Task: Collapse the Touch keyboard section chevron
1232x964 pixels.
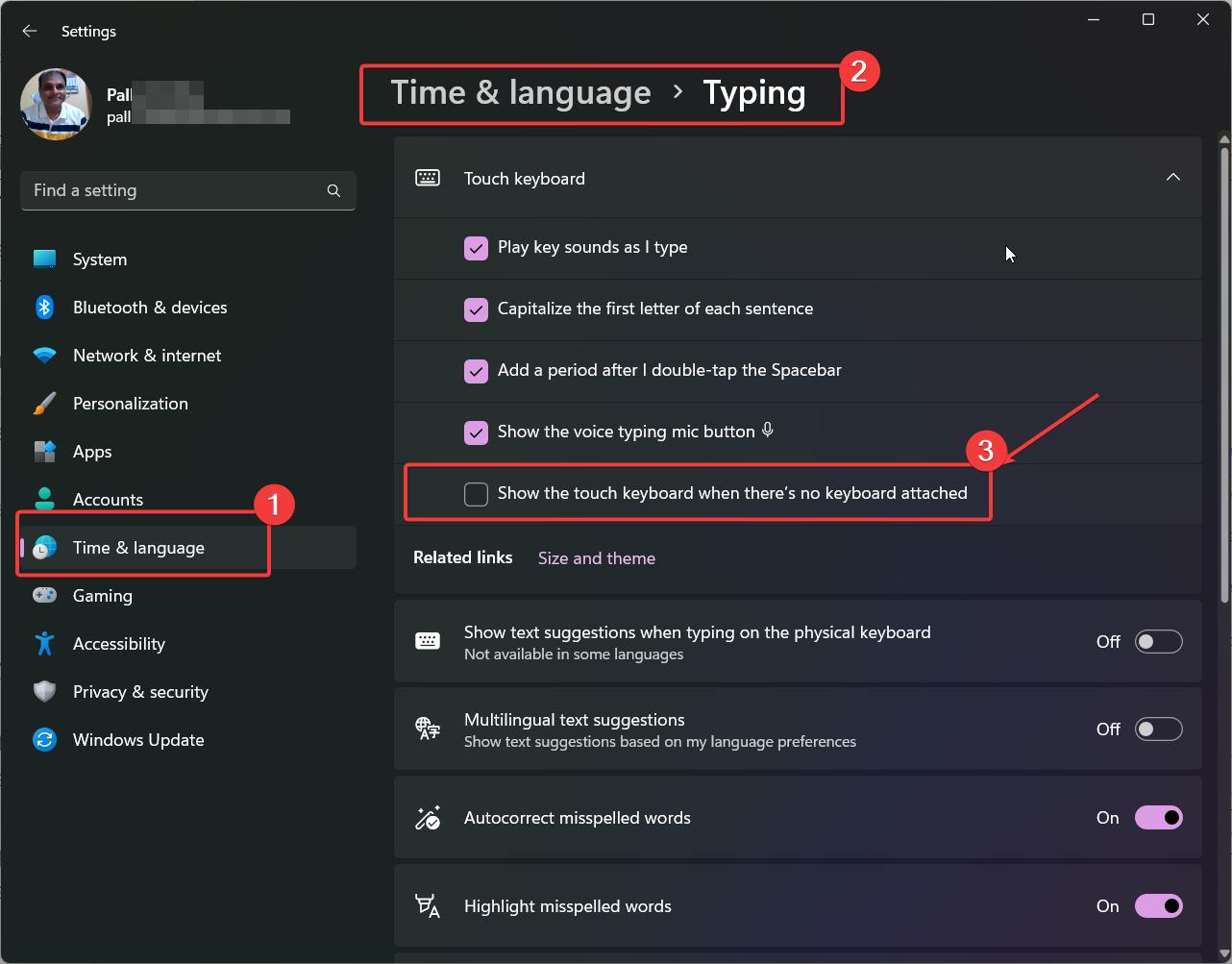Action: [x=1172, y=178]
